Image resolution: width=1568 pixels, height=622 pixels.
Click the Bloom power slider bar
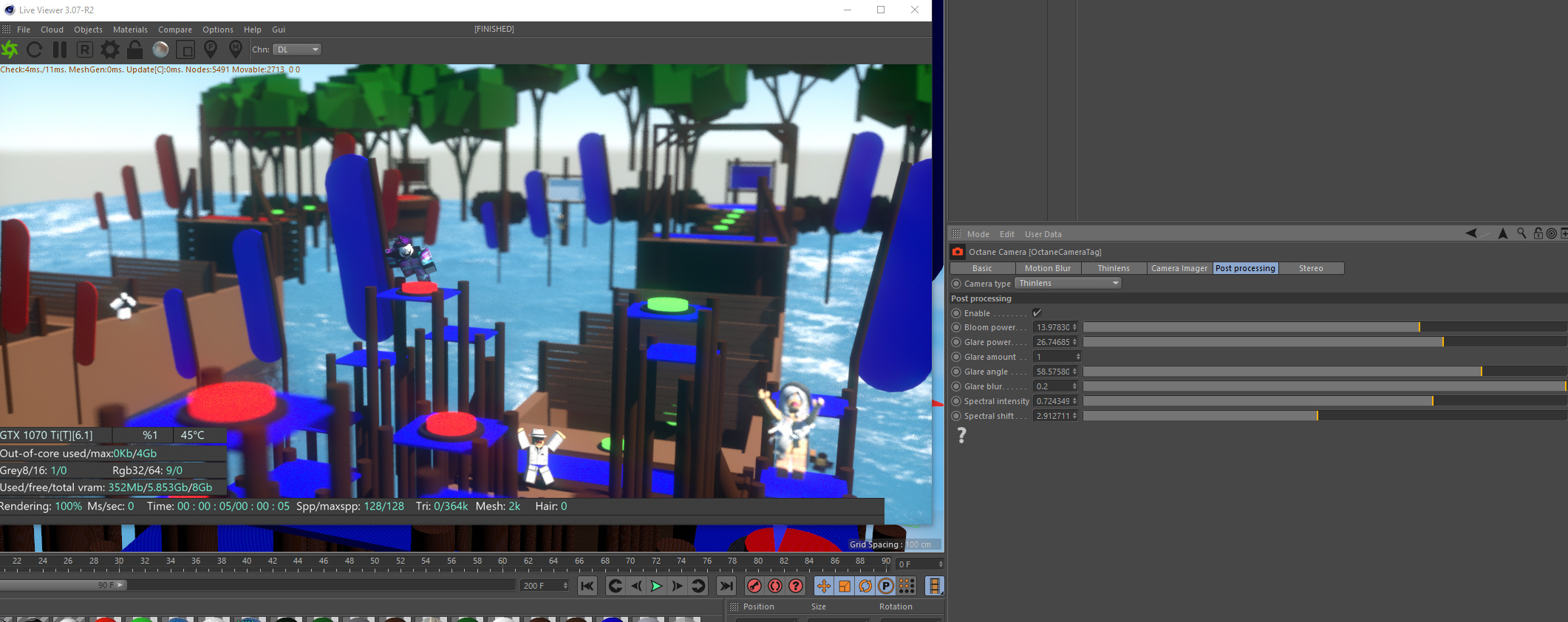point(1325,327)
